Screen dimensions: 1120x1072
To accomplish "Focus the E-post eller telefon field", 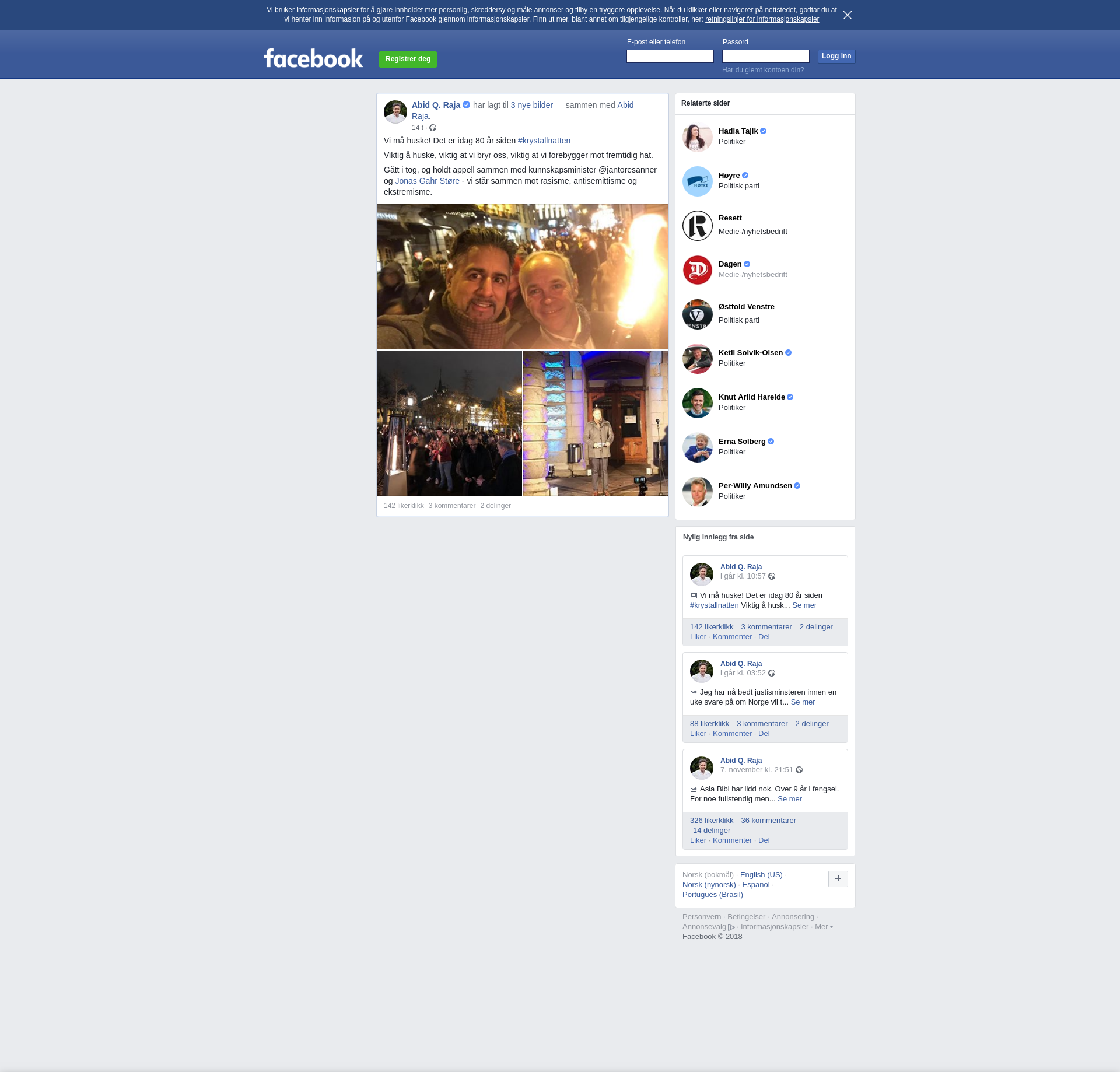I will (670, 57).
